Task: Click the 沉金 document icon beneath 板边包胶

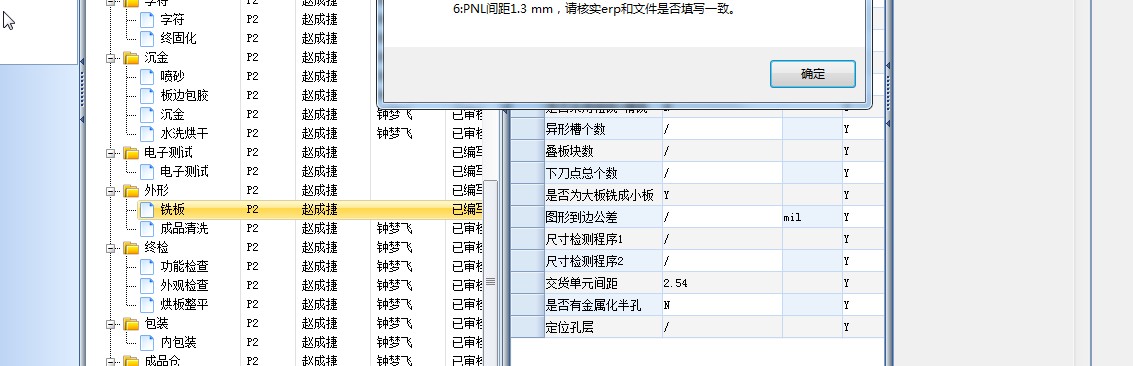Action: coord(147,114)
